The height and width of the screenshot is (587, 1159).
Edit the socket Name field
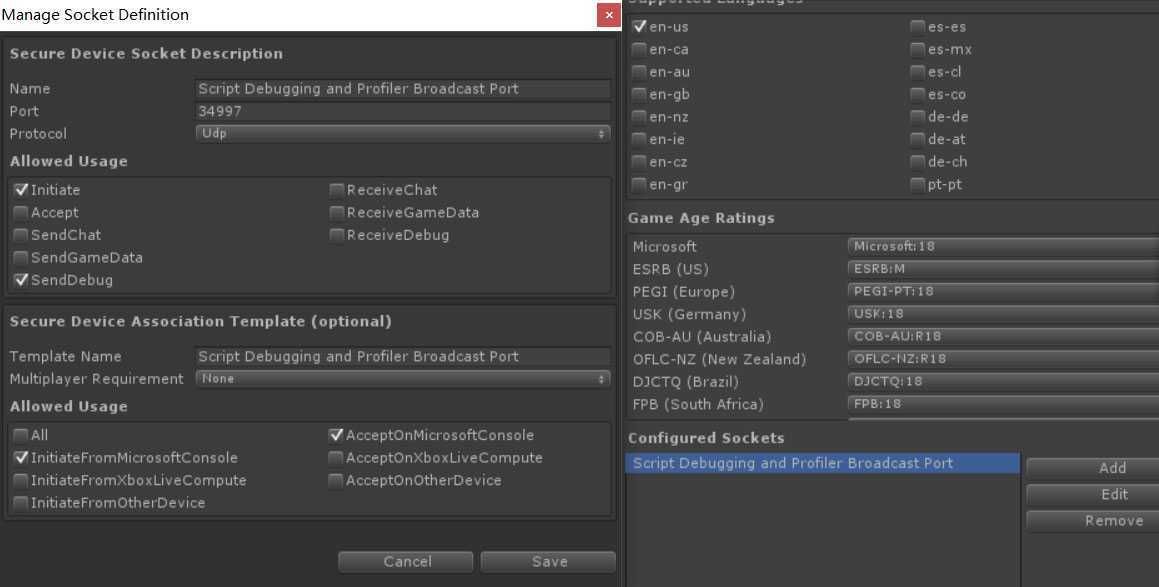pos(403,89)
